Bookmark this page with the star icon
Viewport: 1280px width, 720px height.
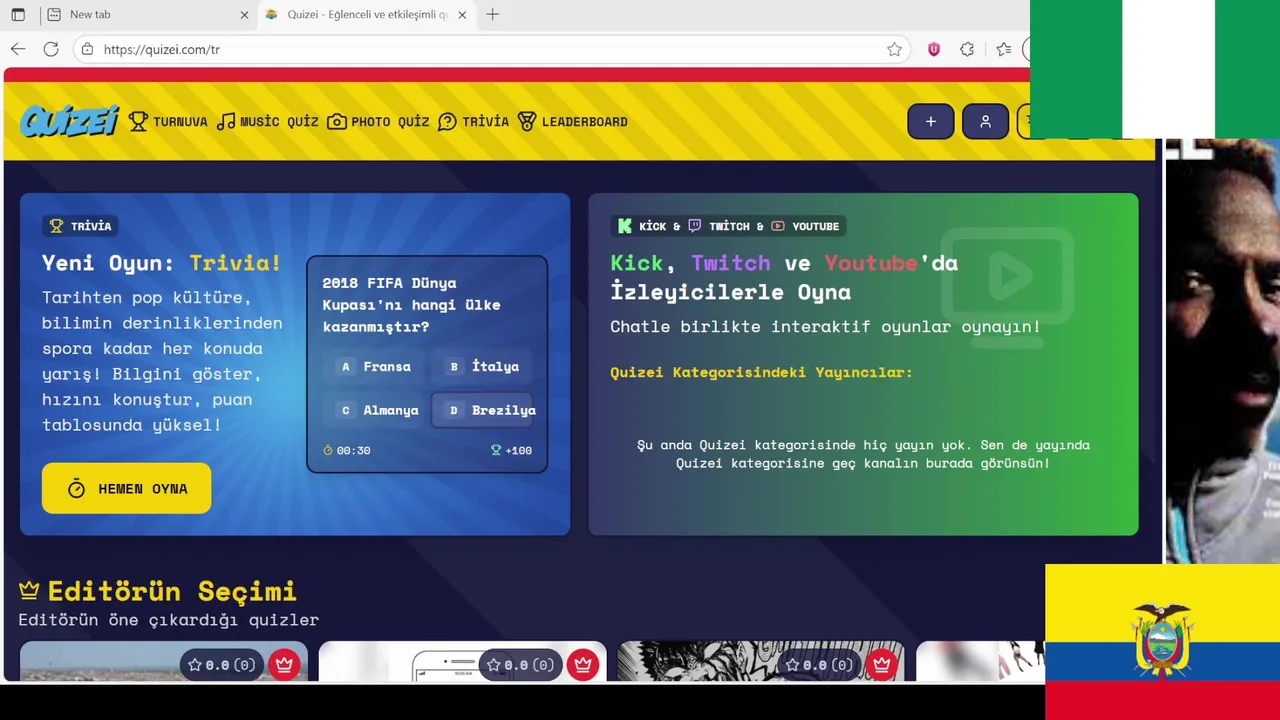pos(894,49)
